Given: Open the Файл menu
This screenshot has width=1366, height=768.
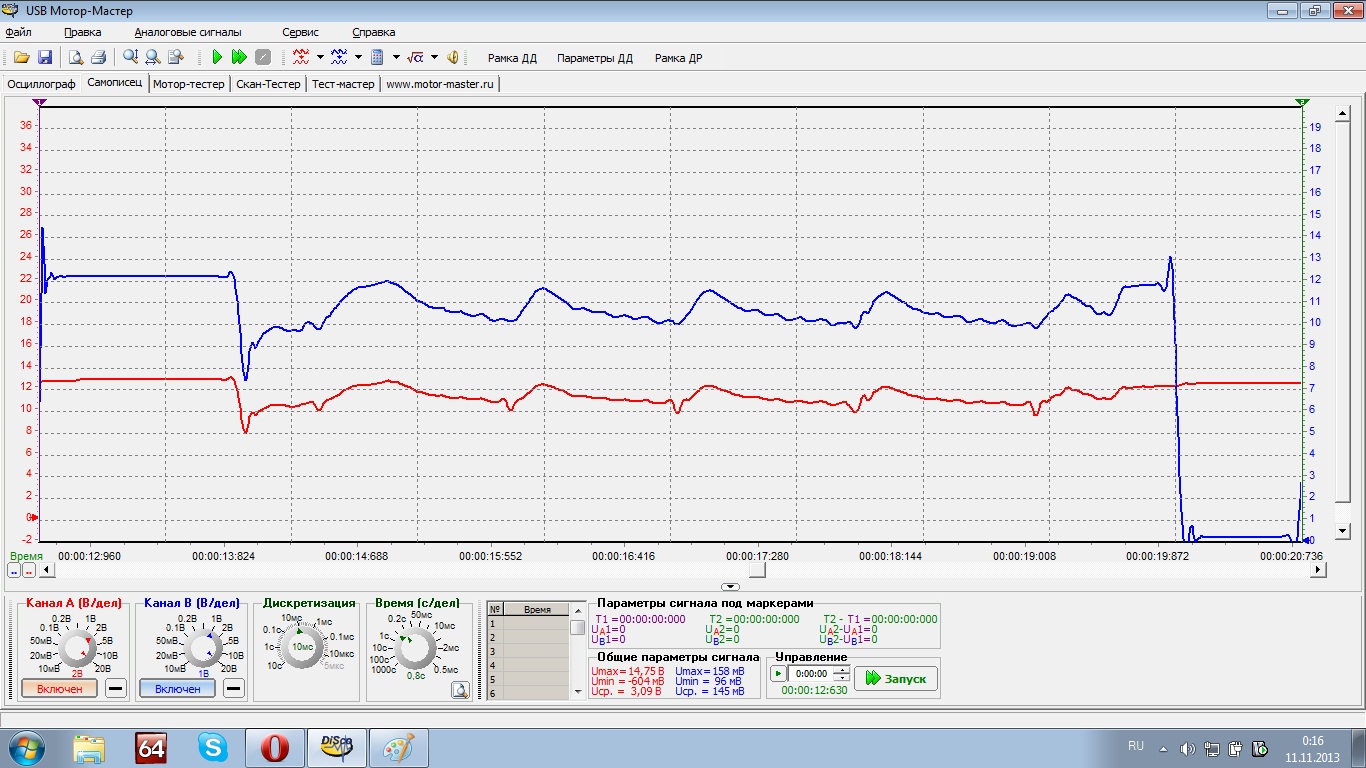Looking at the screenshot, I should (x=18, y=32).
